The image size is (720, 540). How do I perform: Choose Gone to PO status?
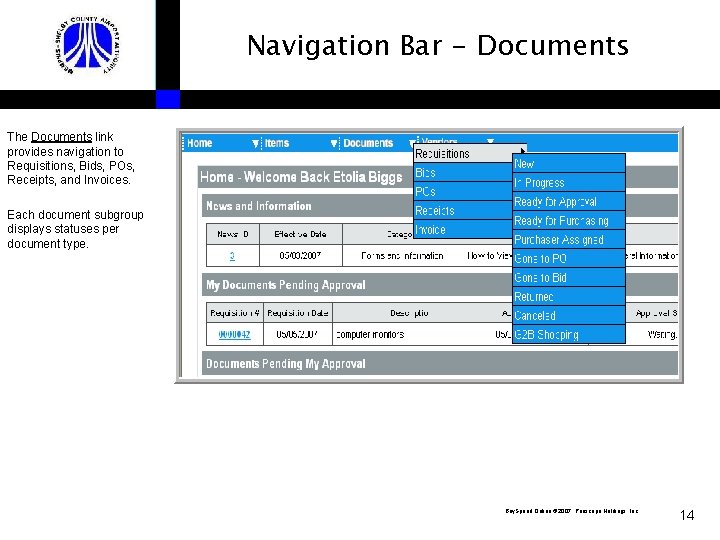click(569, 259)
